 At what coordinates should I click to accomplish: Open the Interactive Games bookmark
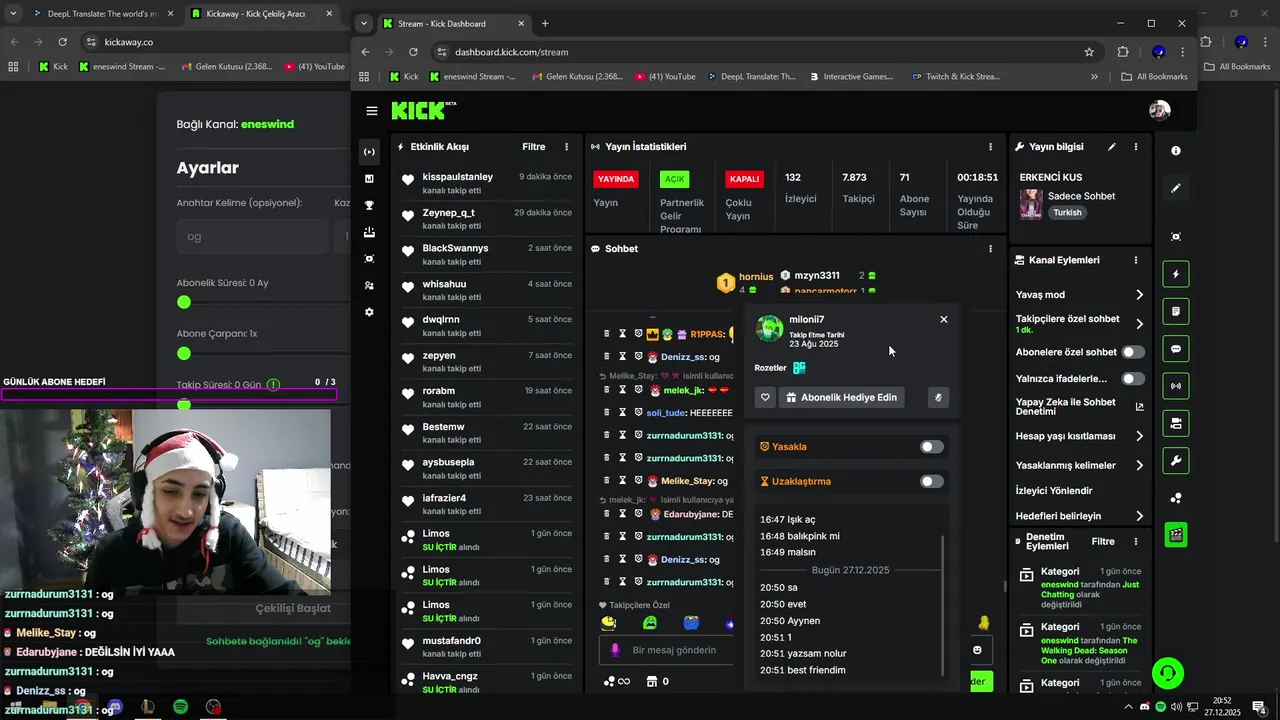pyautogui.click(x=851, y=77)
